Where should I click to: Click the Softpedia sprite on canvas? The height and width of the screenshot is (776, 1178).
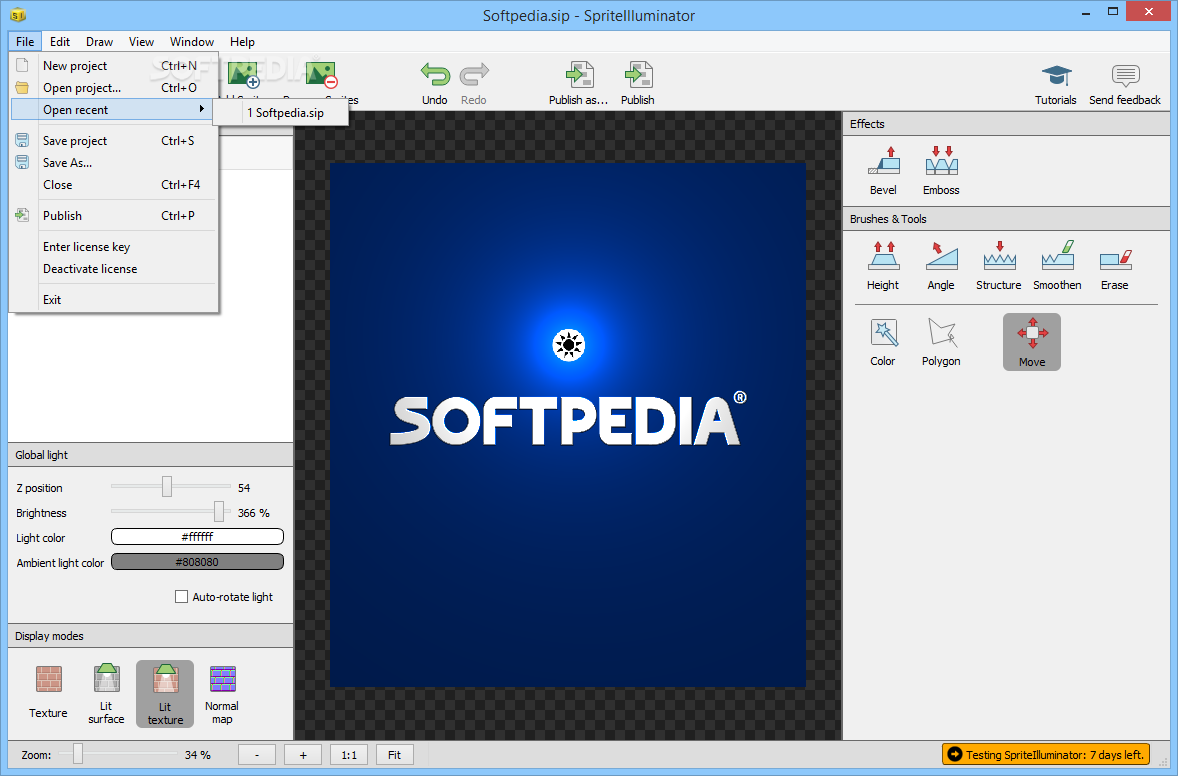[568, 425]
